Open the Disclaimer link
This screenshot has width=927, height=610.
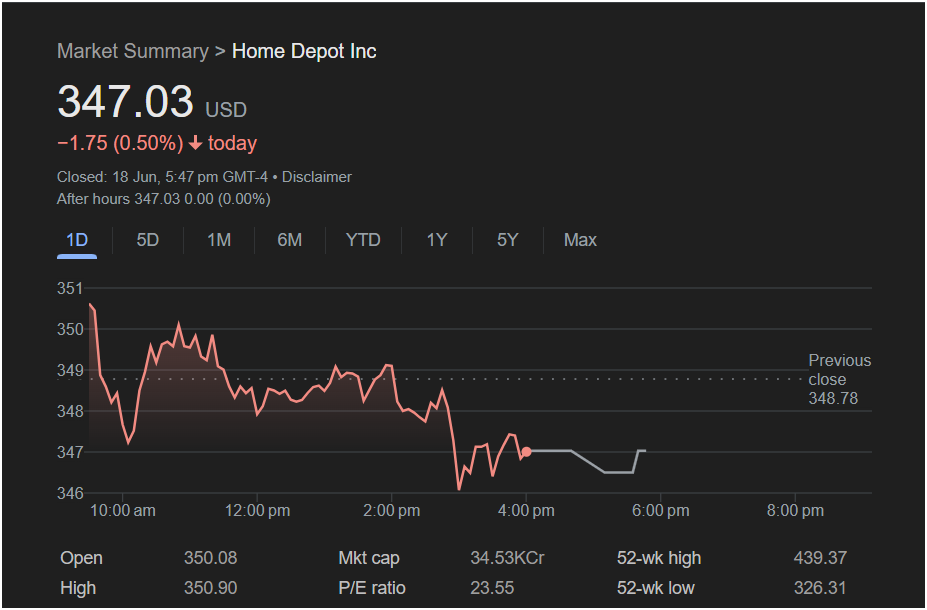[317, 177]
